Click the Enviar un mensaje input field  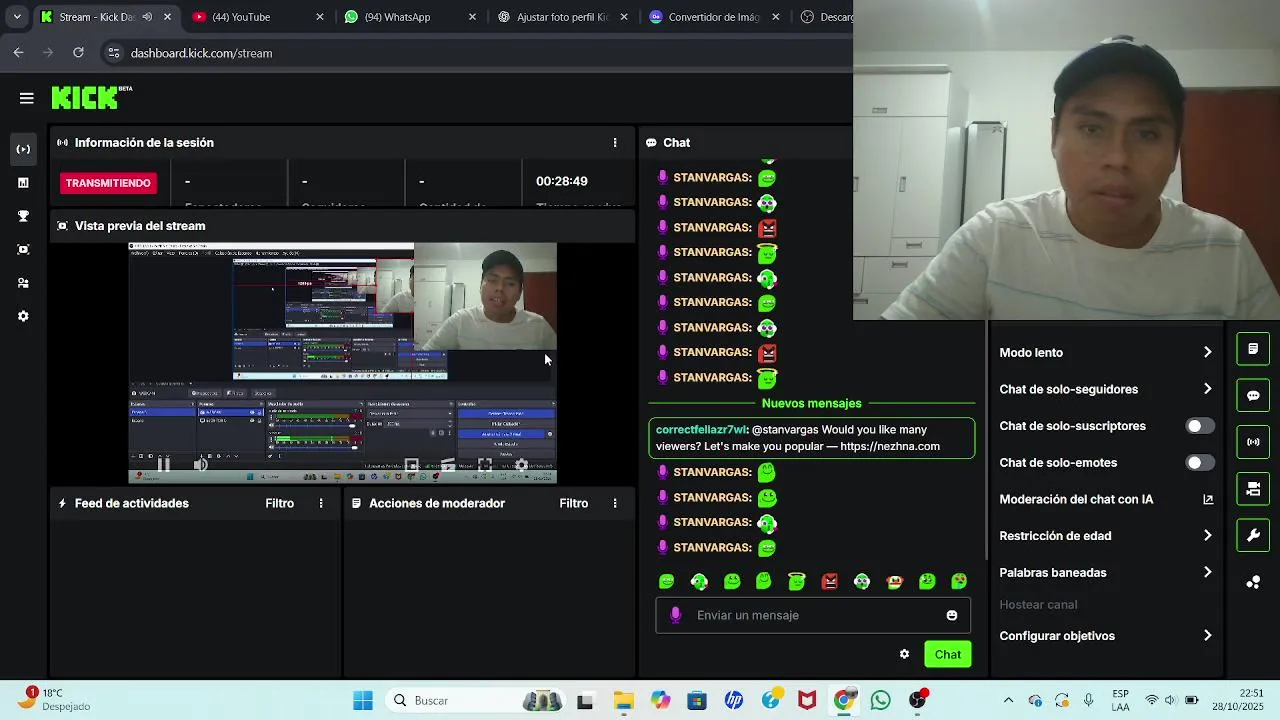(x=813, y=615)
